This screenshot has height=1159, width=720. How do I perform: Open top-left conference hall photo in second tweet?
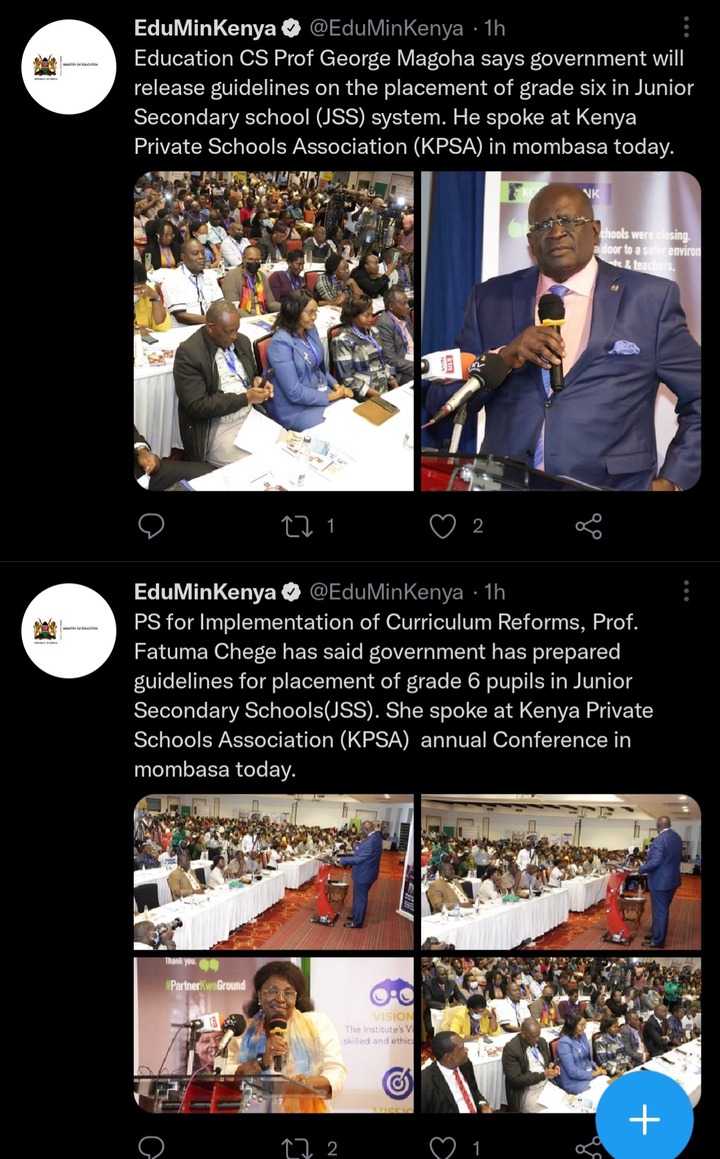pos(274,871)
